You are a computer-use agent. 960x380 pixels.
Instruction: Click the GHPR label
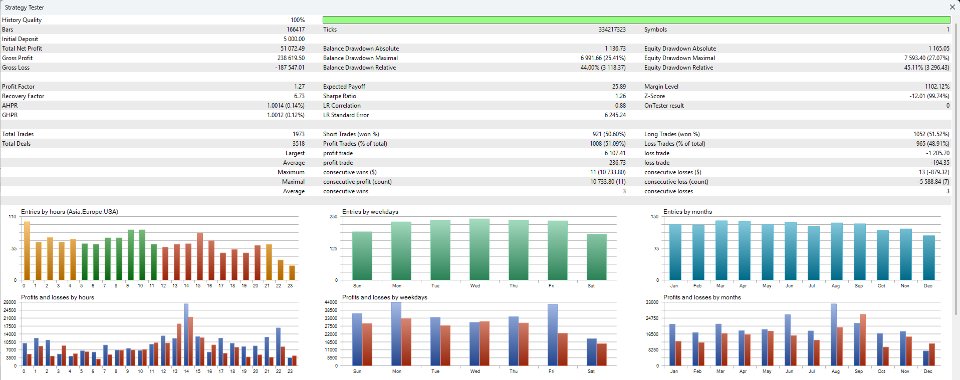10,115
